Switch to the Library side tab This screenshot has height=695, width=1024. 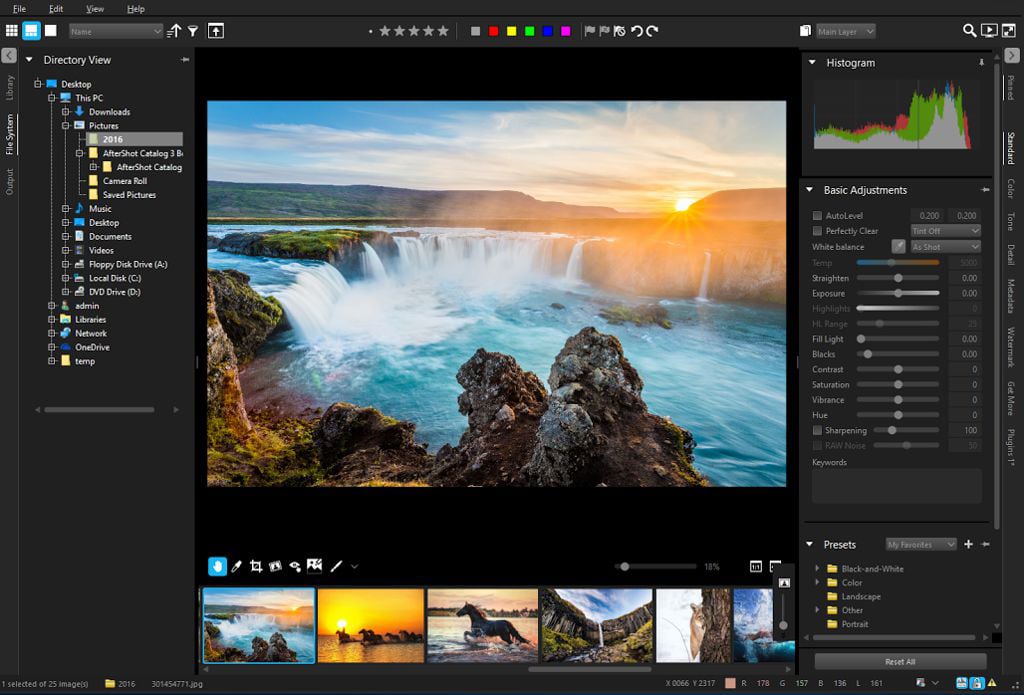[x=9, y=88]
